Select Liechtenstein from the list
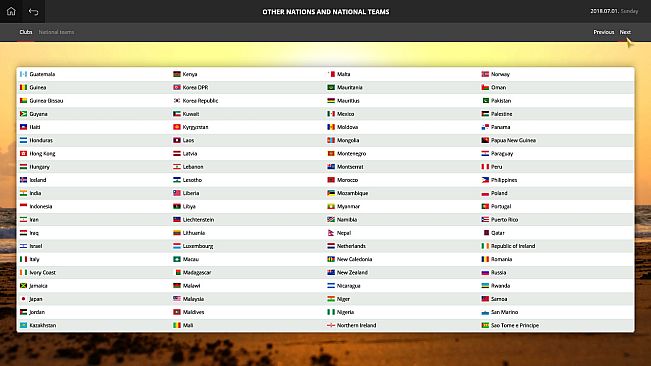Image resolution: width=651 pixels, height=366 pixels. (198, 220)
